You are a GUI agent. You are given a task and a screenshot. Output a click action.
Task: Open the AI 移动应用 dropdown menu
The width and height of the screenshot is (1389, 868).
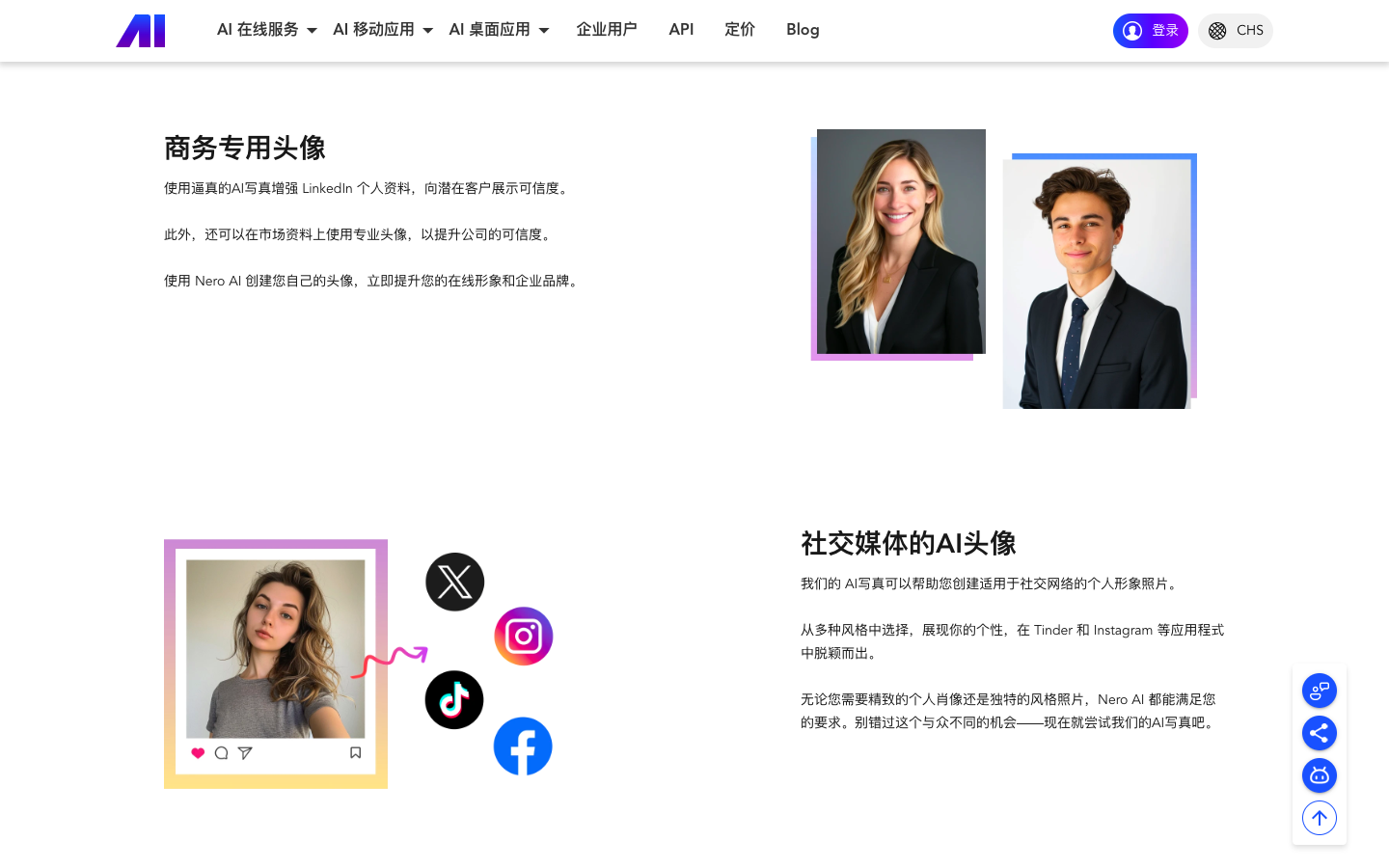click(374, 30)
